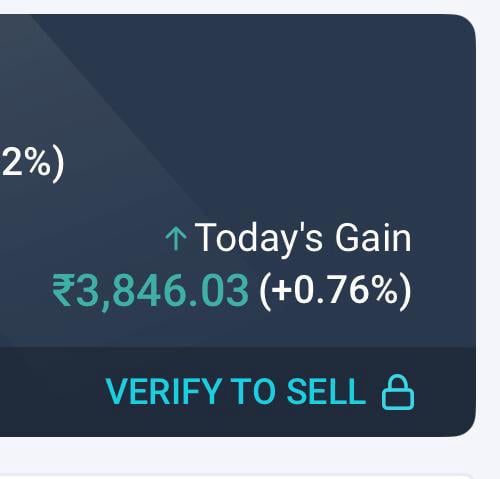Click the percent sign in +0.76%
Screen dimensions: 500x479
coord(383,289)
